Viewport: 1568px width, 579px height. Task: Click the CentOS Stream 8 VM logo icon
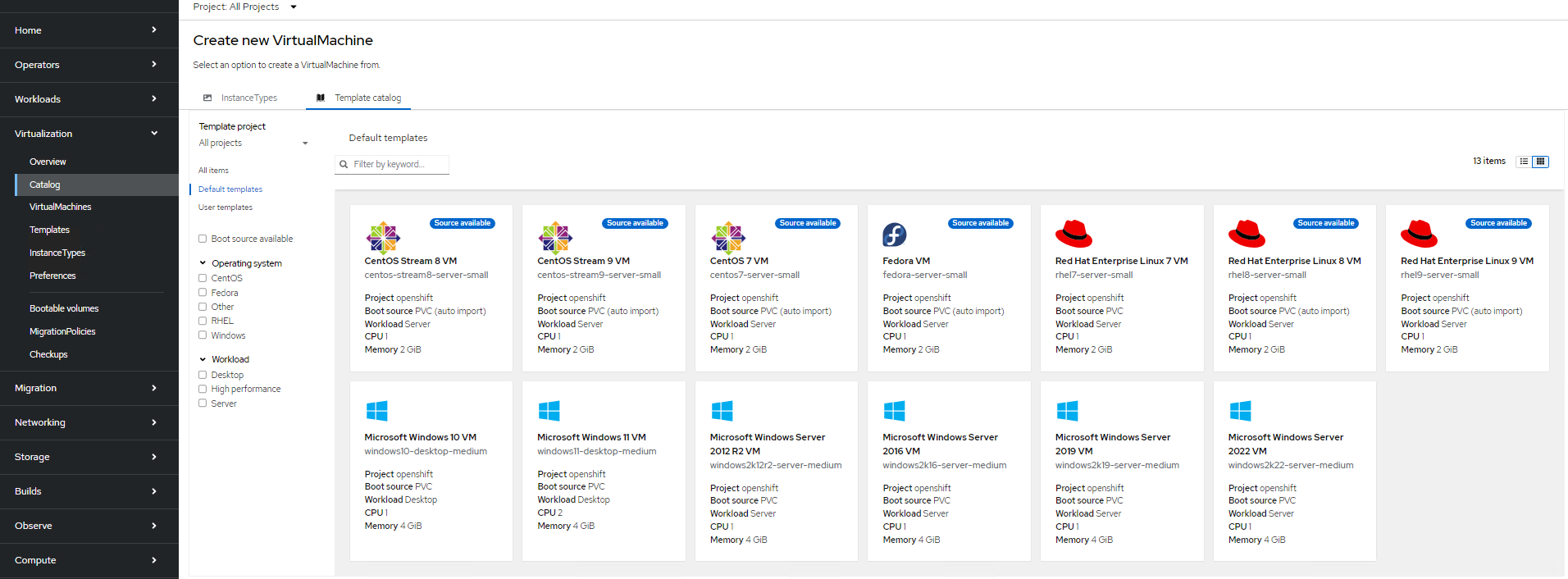(x=382, y=238)
